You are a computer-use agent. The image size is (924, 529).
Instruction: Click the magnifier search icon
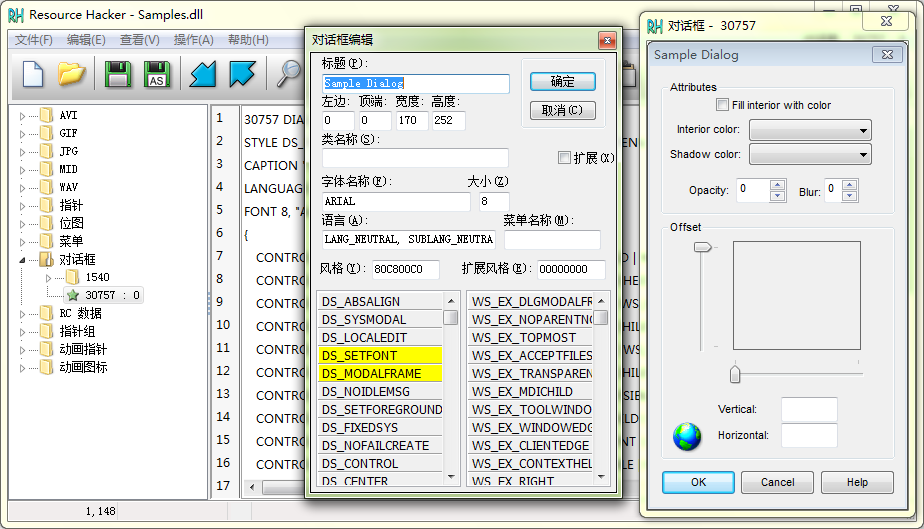289,73
